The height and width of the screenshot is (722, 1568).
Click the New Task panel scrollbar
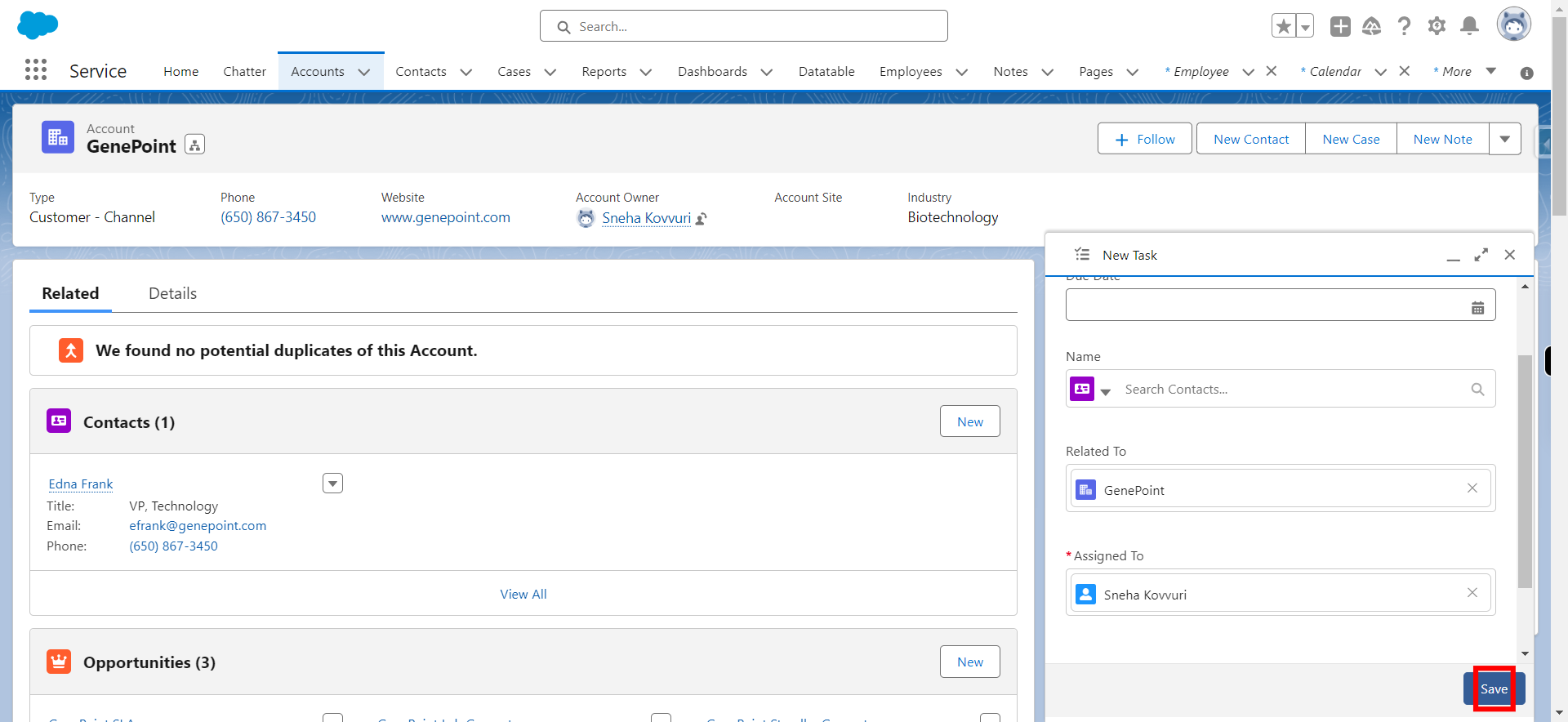coord(1524,471)
